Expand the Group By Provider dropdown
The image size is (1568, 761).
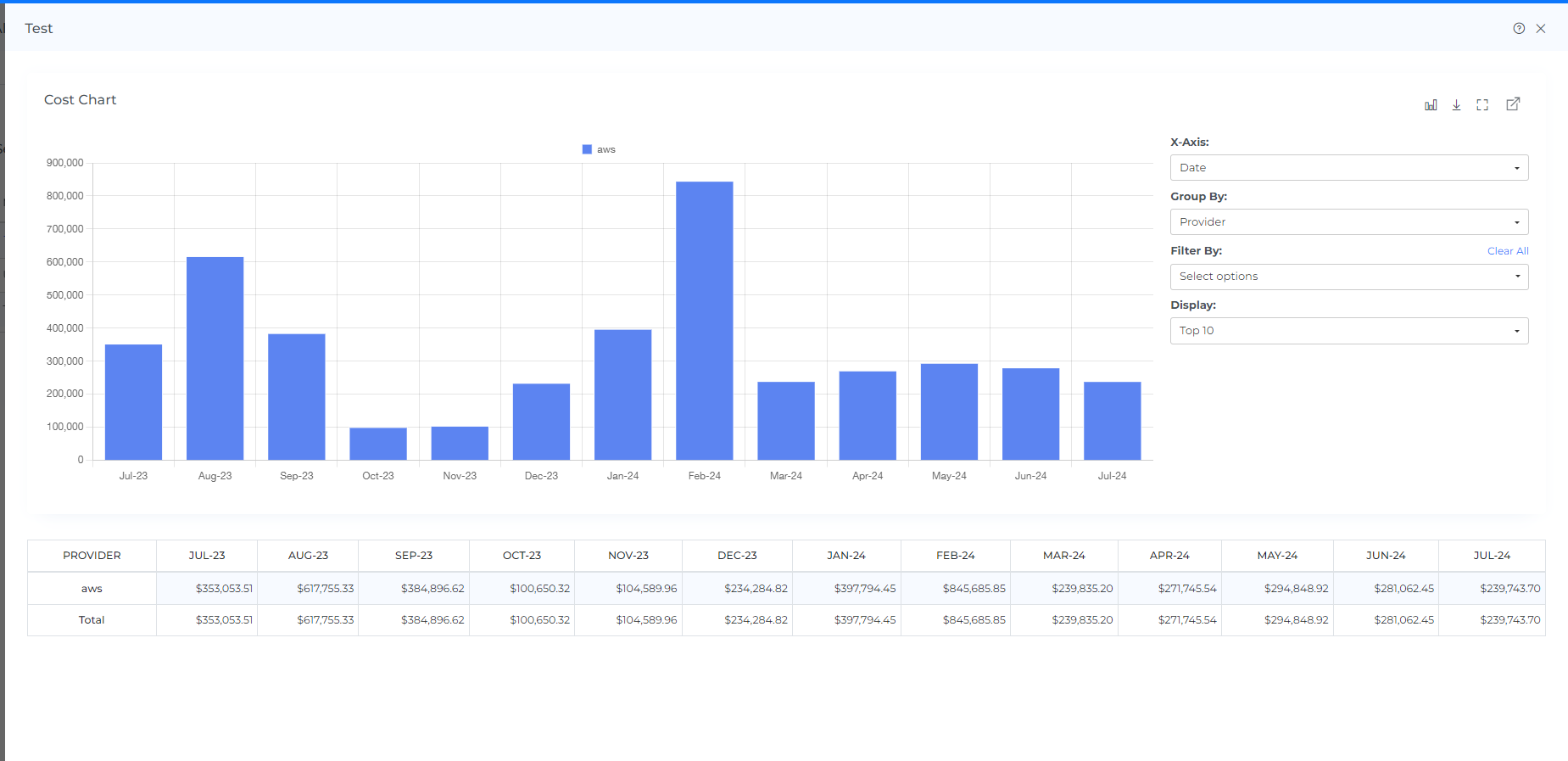pos(1348,222)
